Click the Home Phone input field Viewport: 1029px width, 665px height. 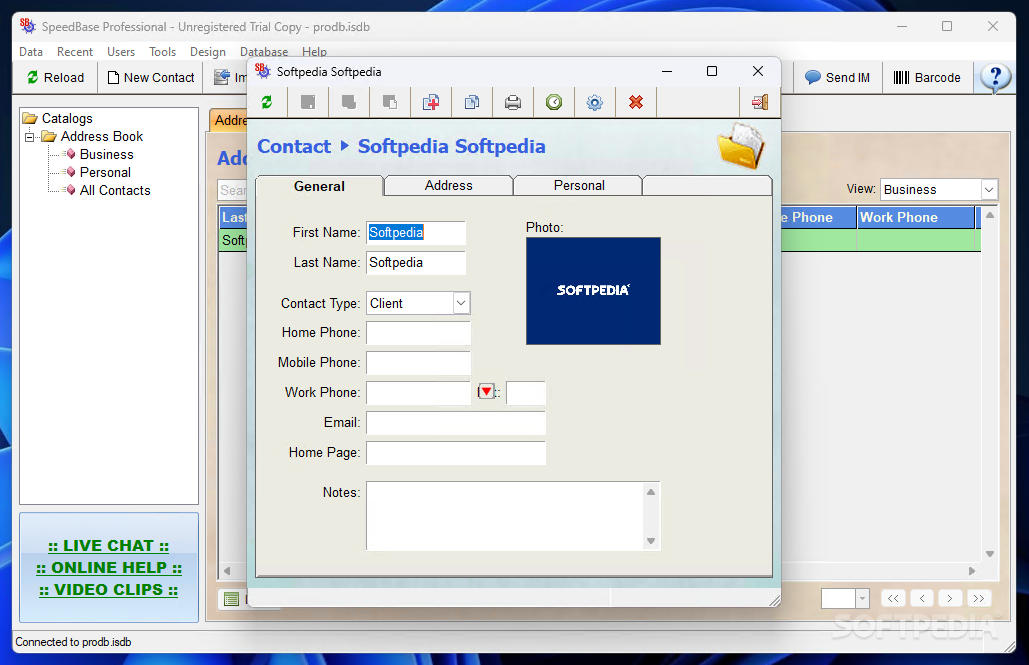point(418,333)
